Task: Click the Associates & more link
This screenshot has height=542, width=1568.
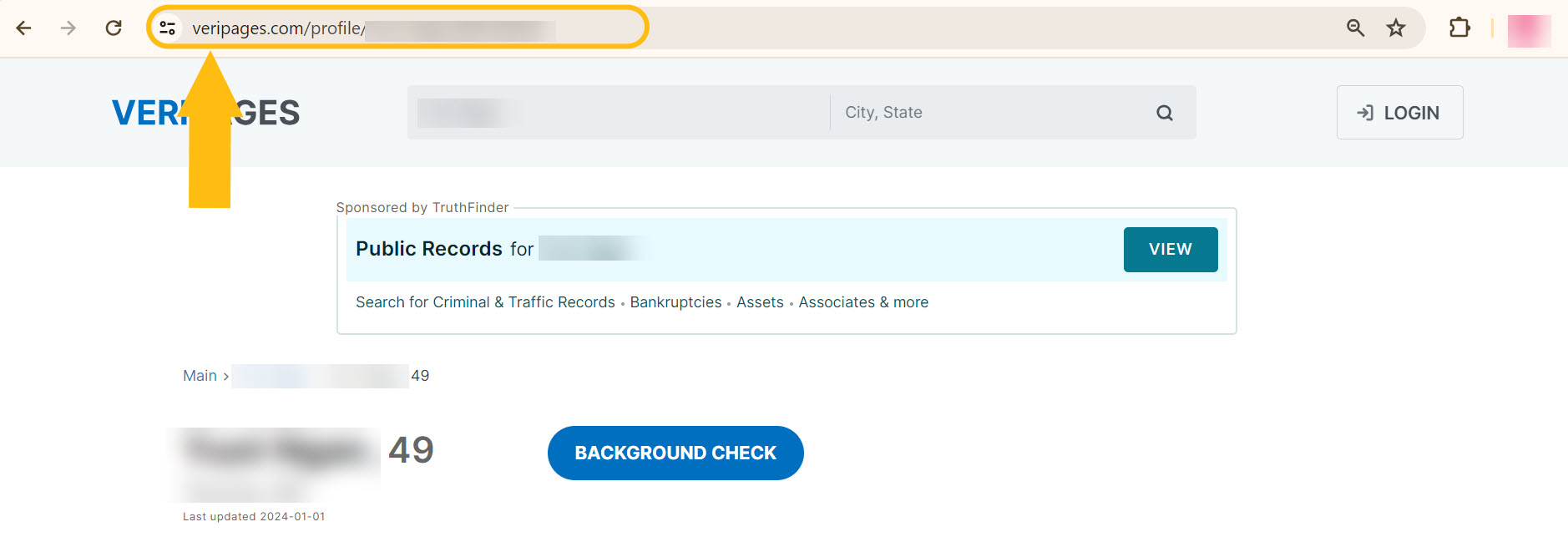Action: pyautogui.click(x=863, y=302)
